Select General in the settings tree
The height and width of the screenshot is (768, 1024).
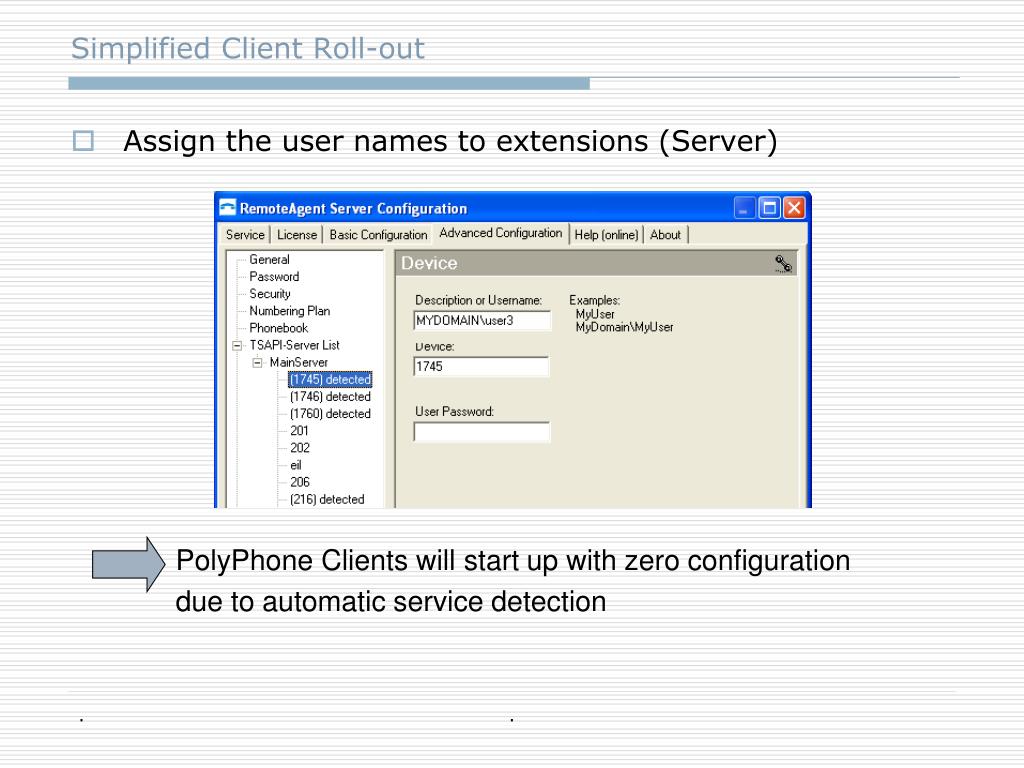pos(269,259)
